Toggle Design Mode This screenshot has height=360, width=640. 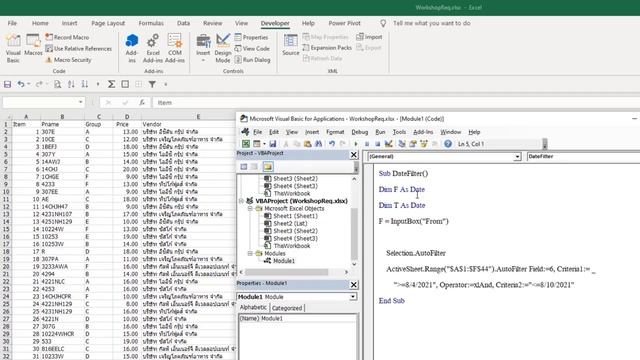pos(223,48)
